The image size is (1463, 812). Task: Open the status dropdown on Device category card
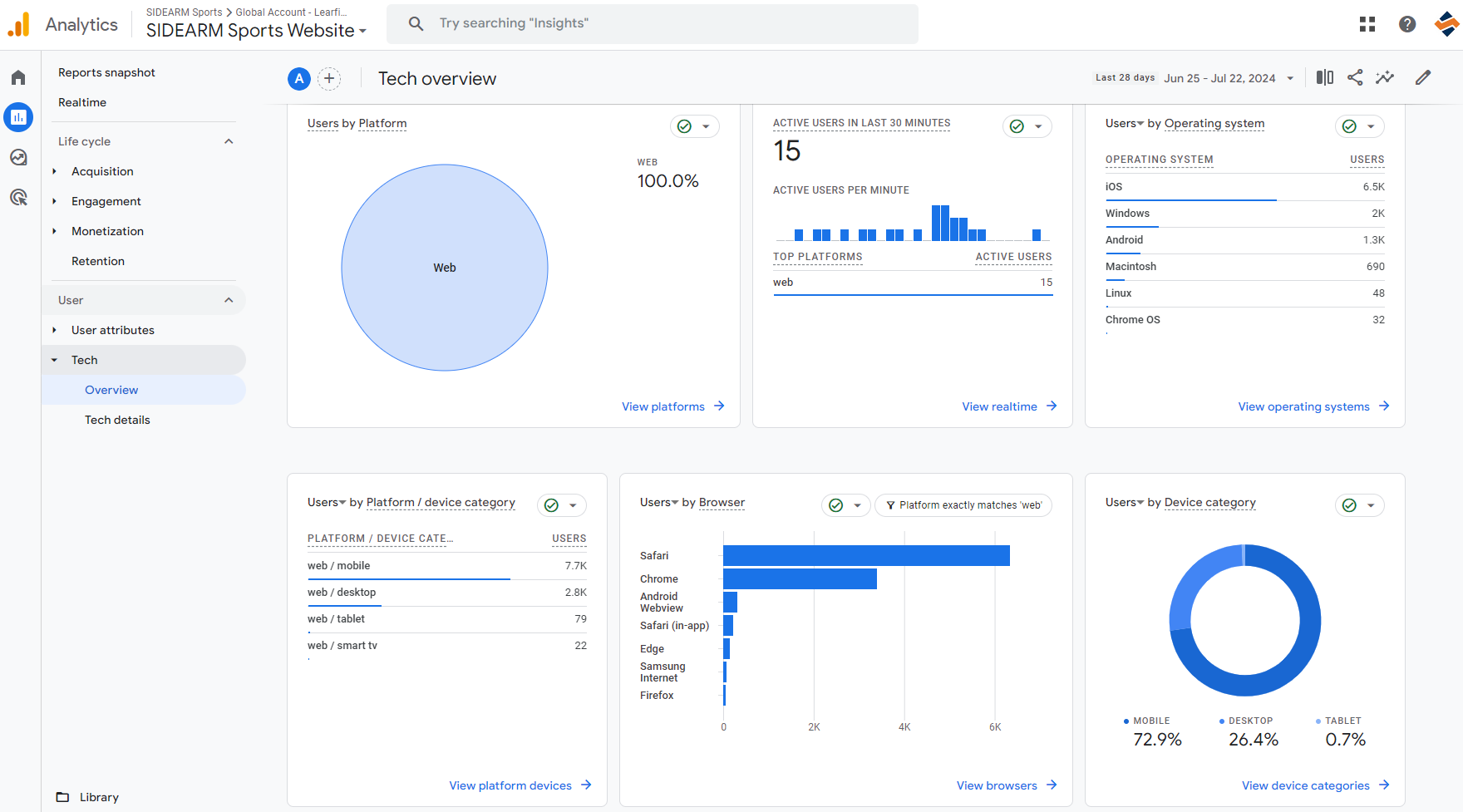[1371, 505]
